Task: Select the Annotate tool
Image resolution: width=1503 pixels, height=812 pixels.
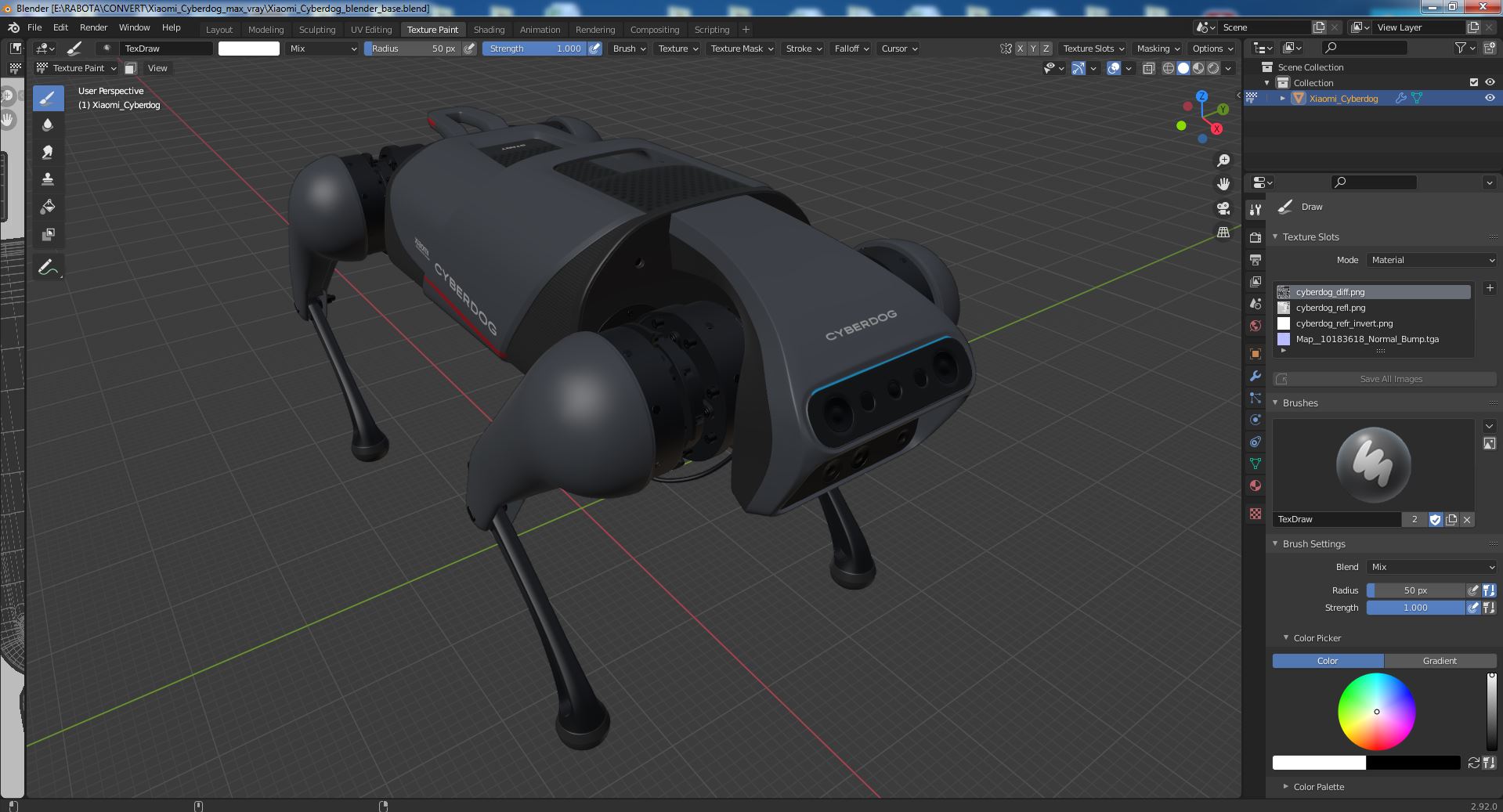Action: pyautogui.click(x=48, y=268)
